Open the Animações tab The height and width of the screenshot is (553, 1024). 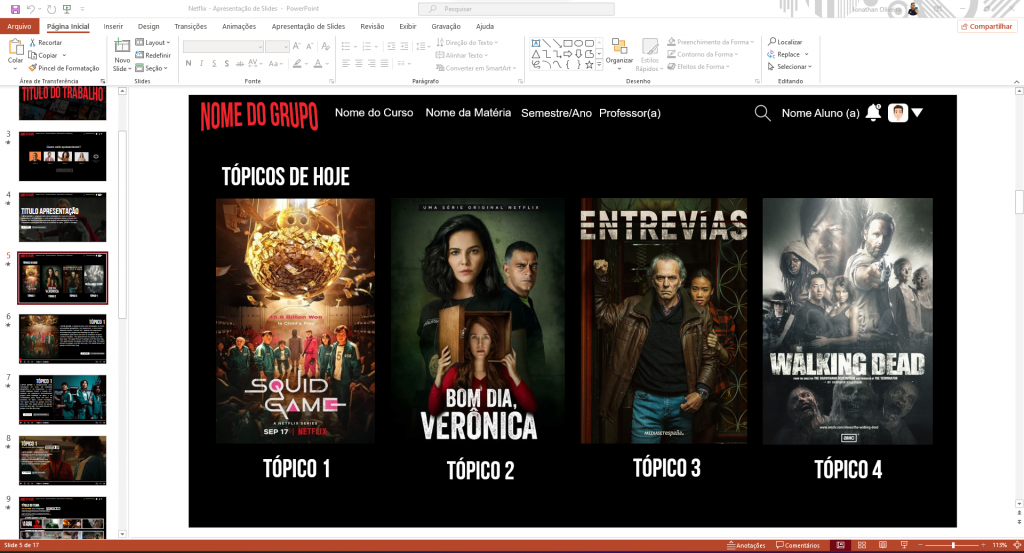point(239,27)
